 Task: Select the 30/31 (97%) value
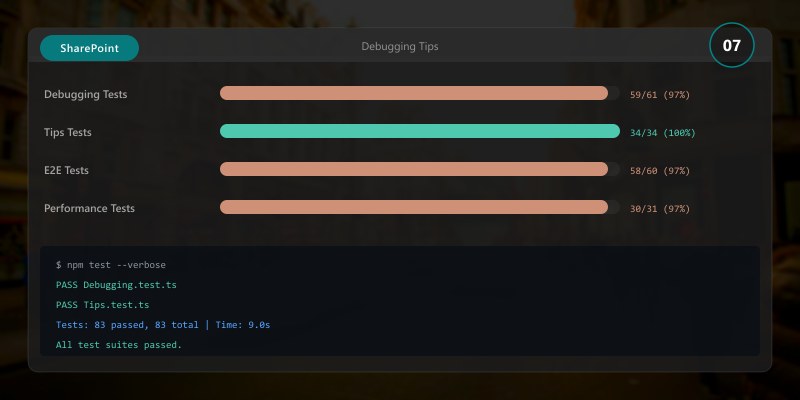660,209
